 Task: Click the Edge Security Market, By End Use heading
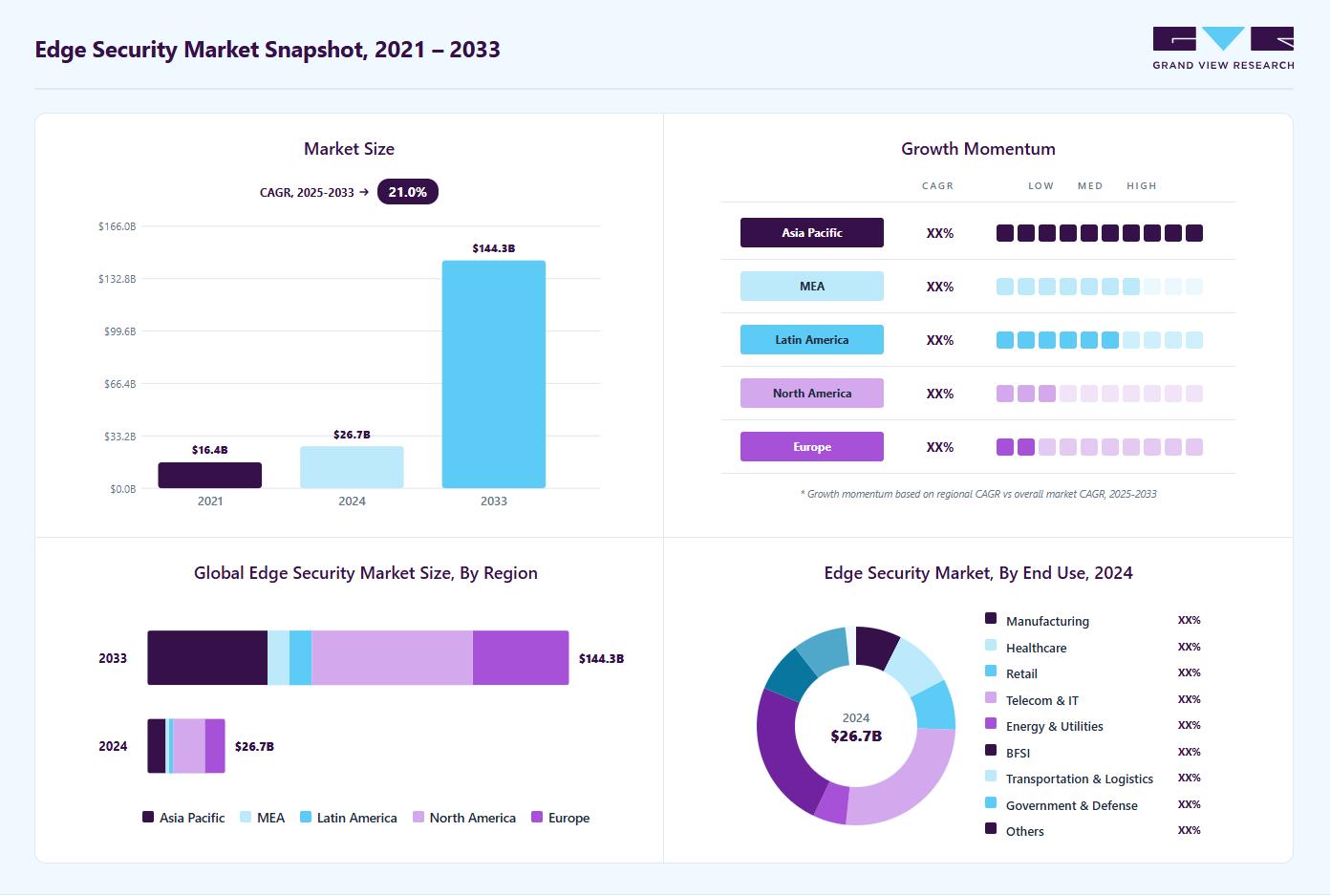tap(978, 573)
